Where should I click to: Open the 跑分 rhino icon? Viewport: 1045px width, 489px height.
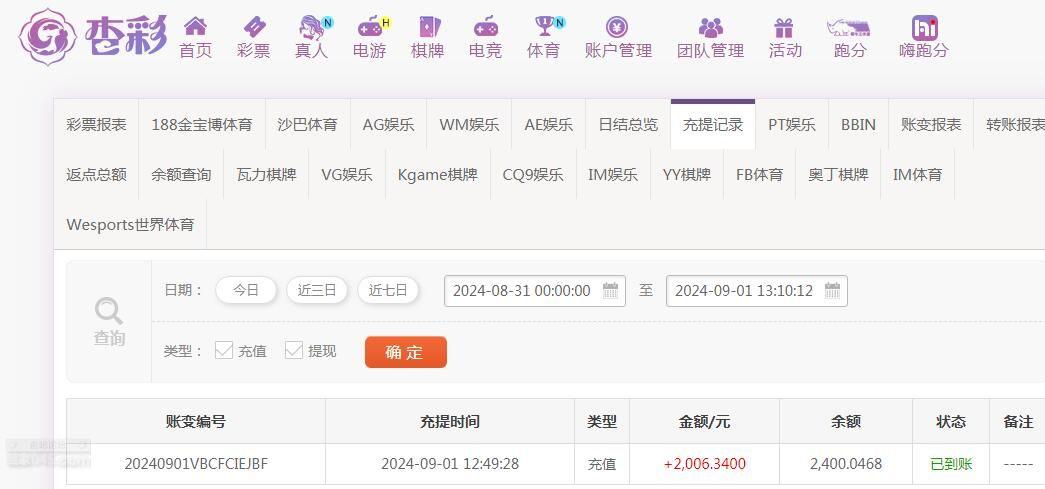(x=848, y=27)
